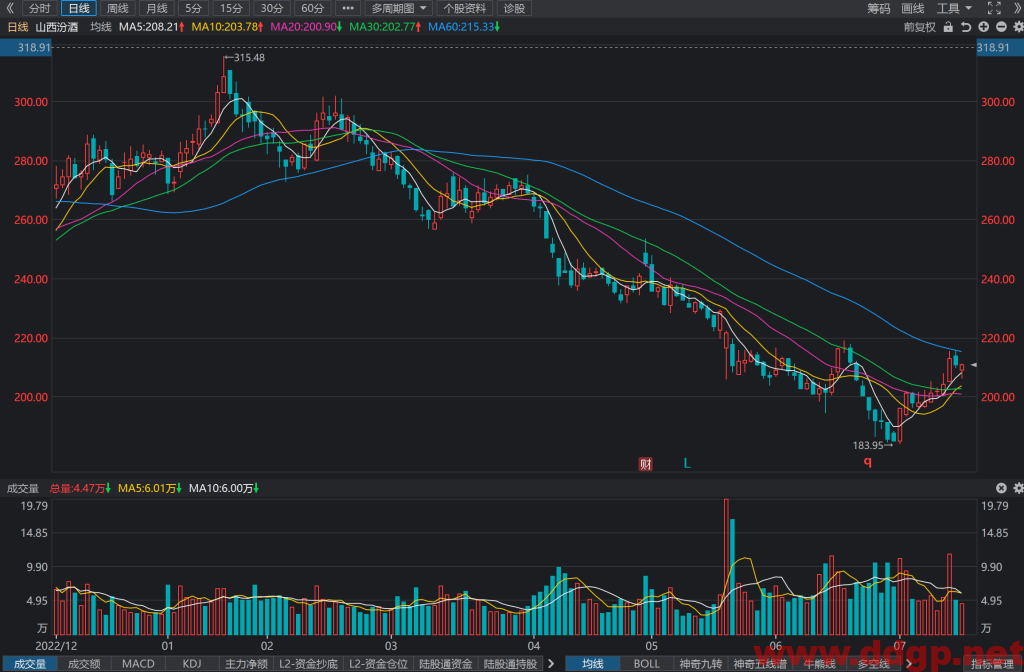Select 牛熊线 overlay tab

point(820,664)
